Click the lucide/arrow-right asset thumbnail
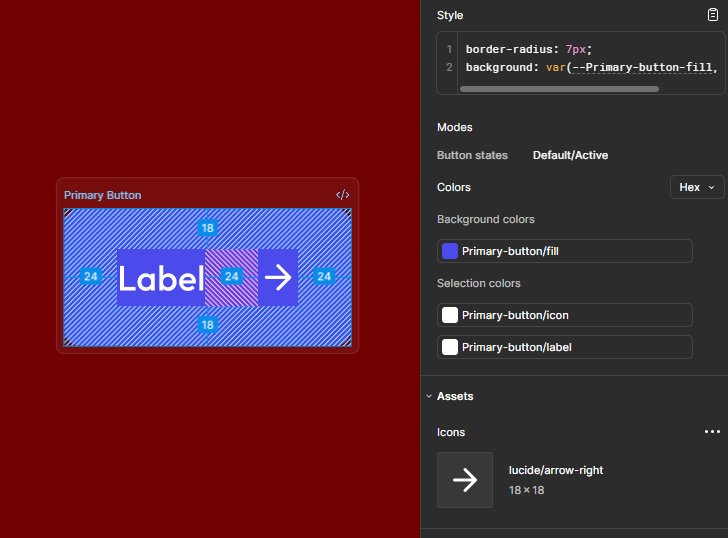The image size is (728, 538). tap(465, 480)
